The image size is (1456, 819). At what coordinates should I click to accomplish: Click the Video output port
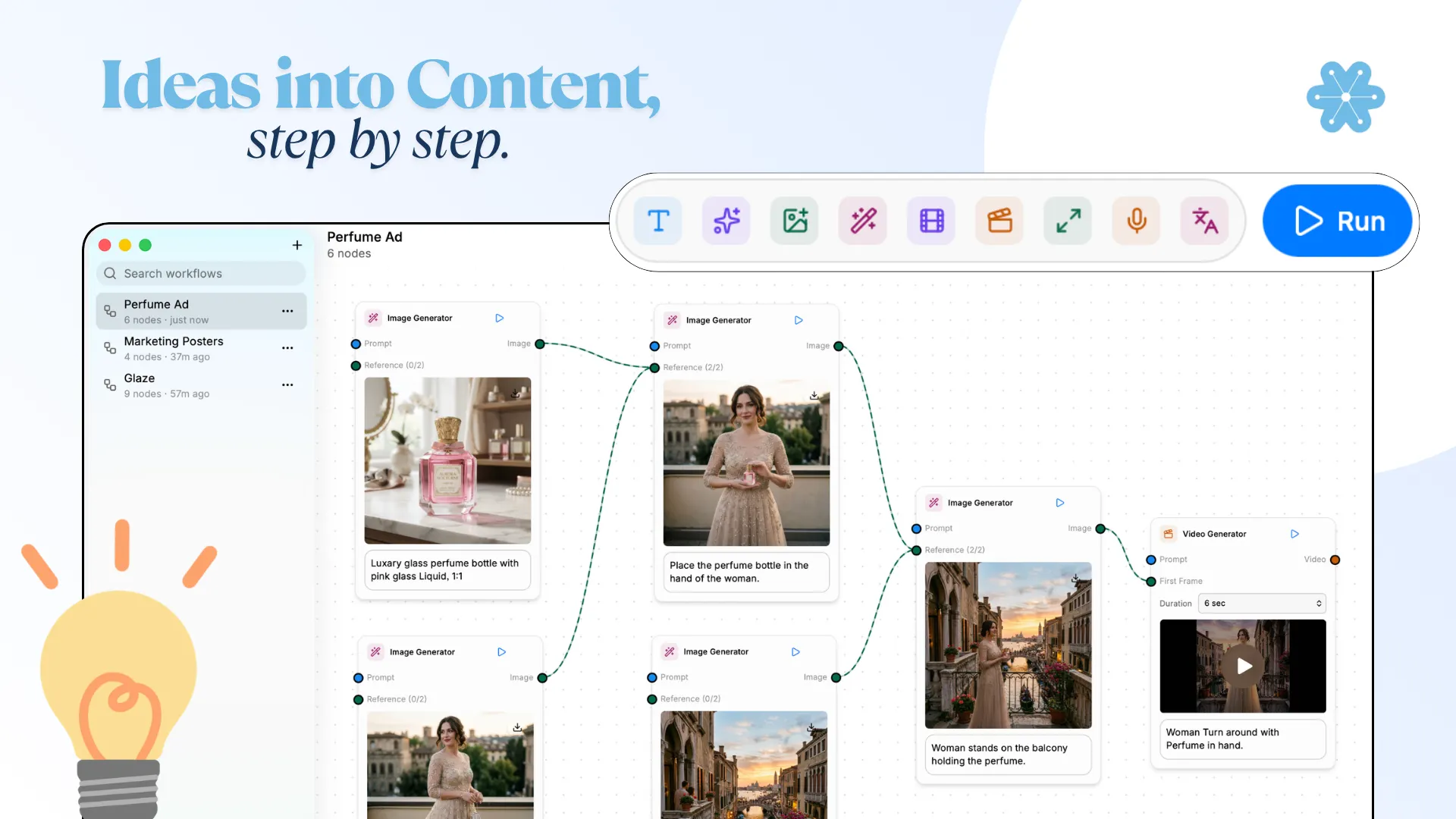click(1335, 560)
